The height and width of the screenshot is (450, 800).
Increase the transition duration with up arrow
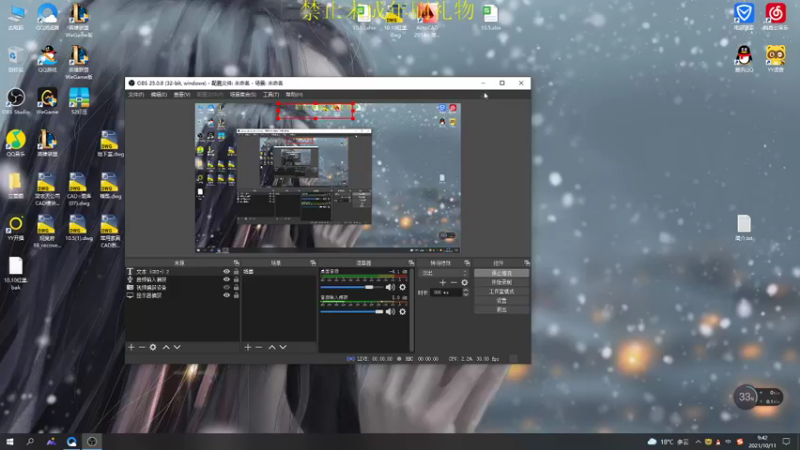point(465,290)
